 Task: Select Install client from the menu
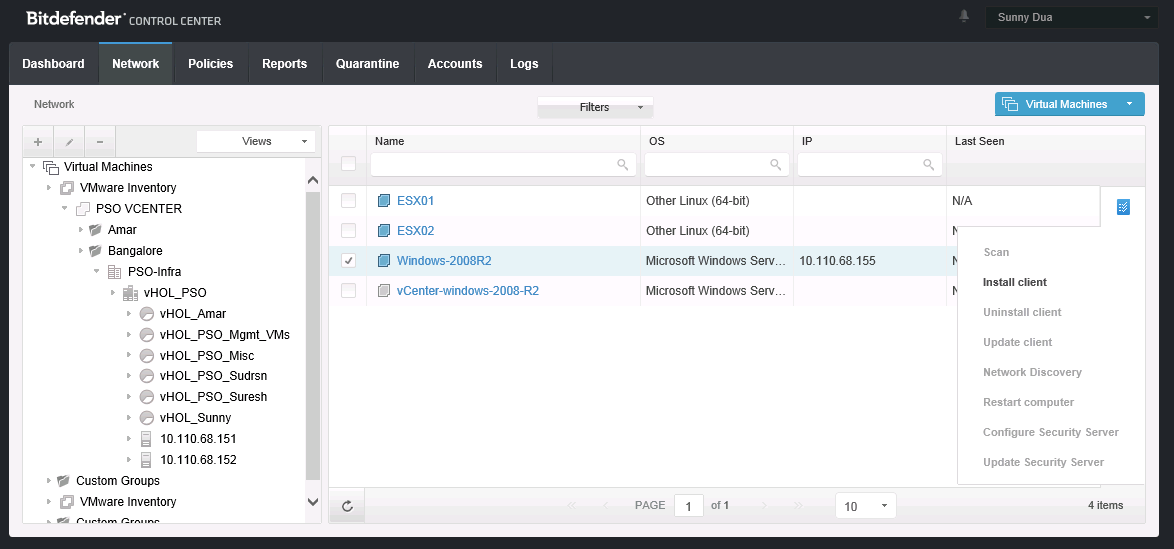coord(1015,282)
